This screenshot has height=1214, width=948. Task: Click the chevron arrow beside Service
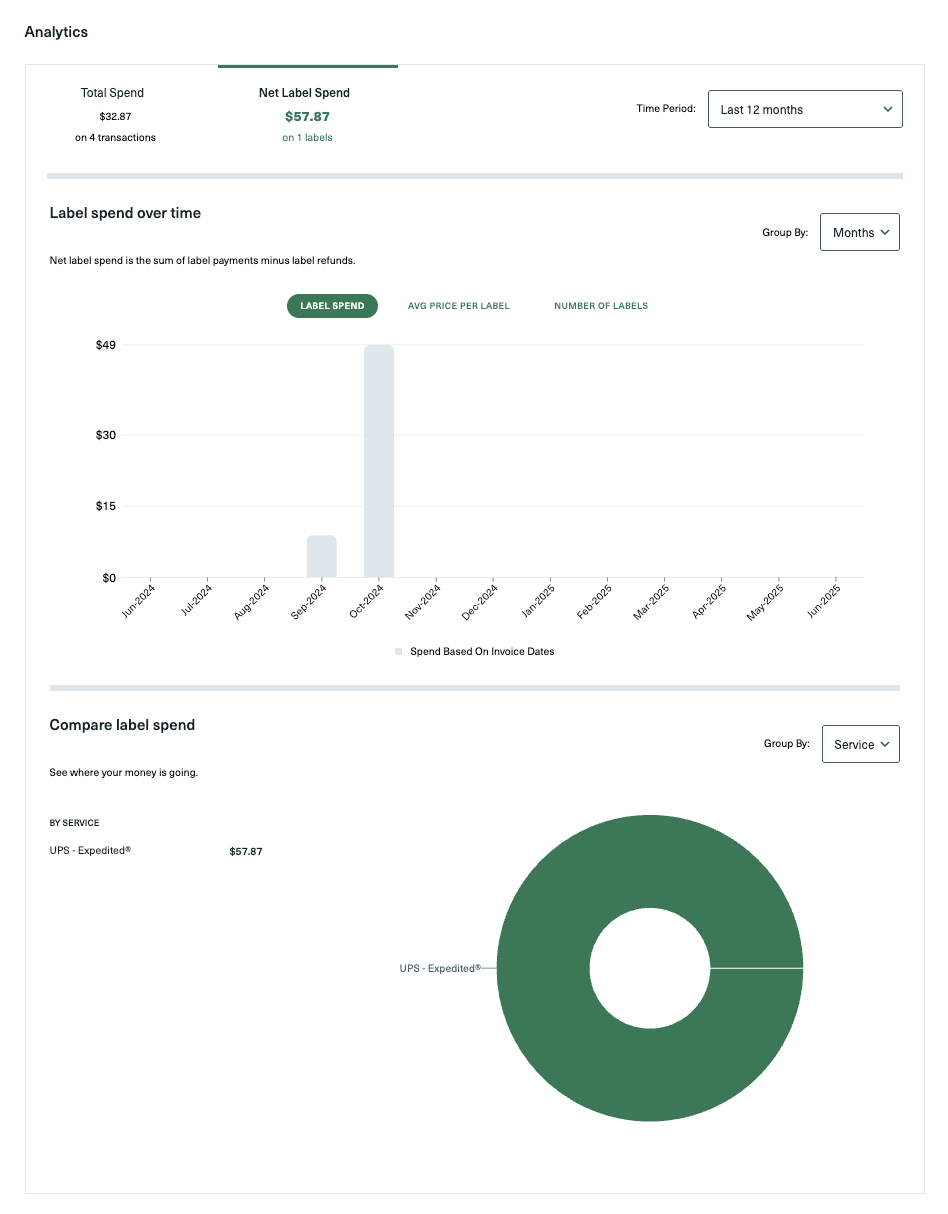(x=885, y=745)
